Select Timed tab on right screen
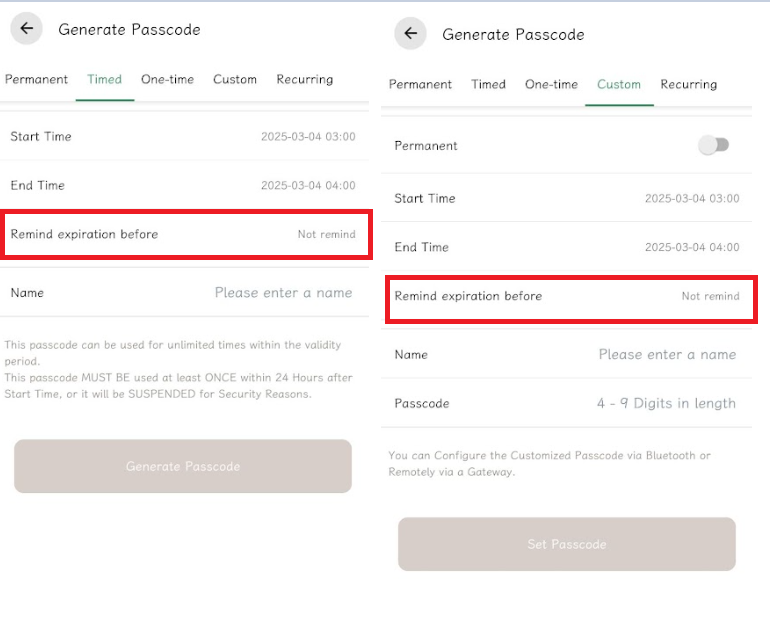This screenshot has height=644, width=770. point(488,84)
